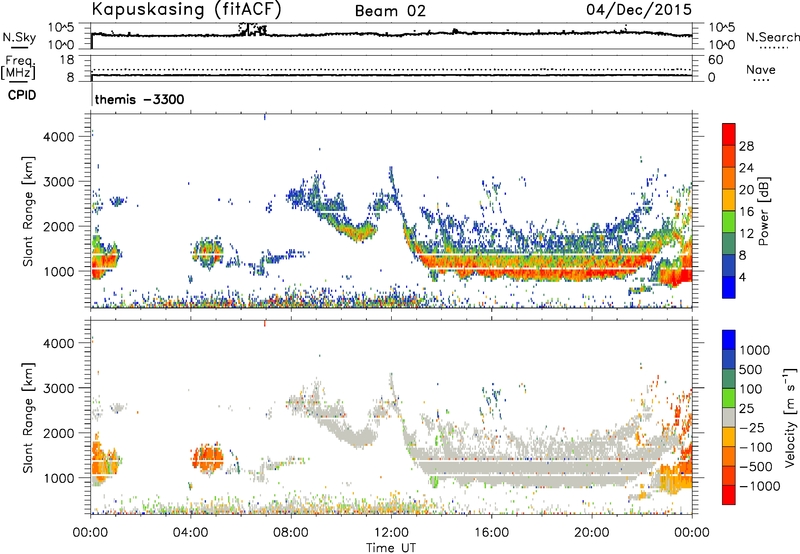The image size is (800, 554).
Task: Select the 'themis -3300' mode text
Action: (x=139, y=99)
